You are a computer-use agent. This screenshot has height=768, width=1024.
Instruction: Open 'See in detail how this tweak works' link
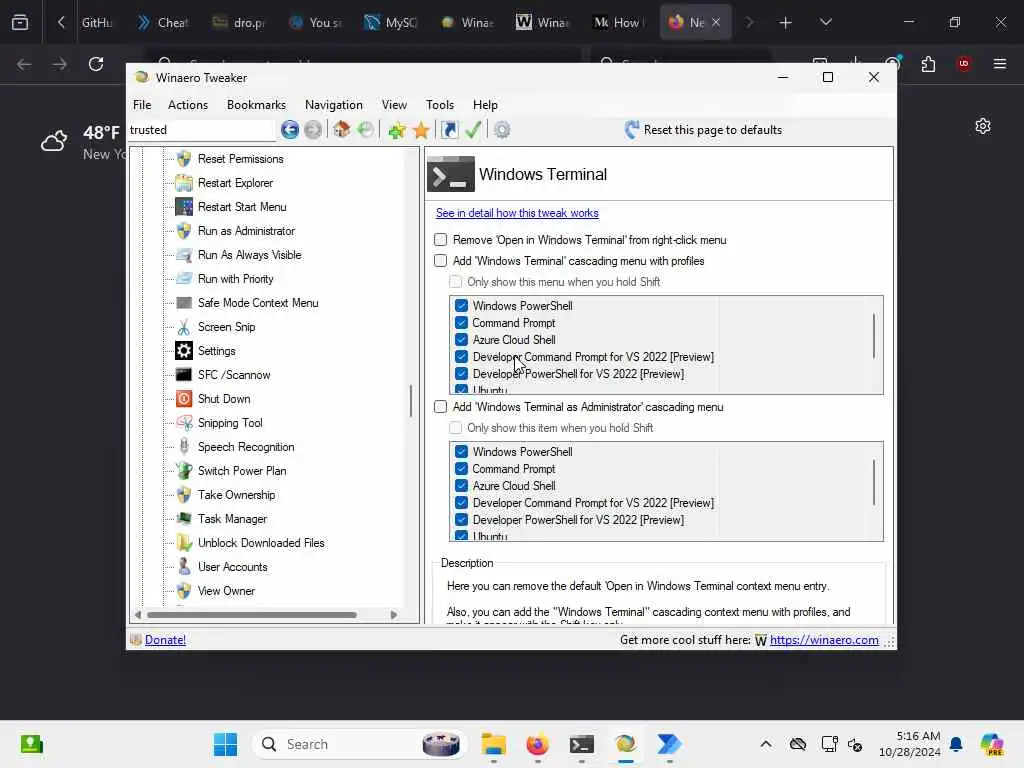[517, 213]
